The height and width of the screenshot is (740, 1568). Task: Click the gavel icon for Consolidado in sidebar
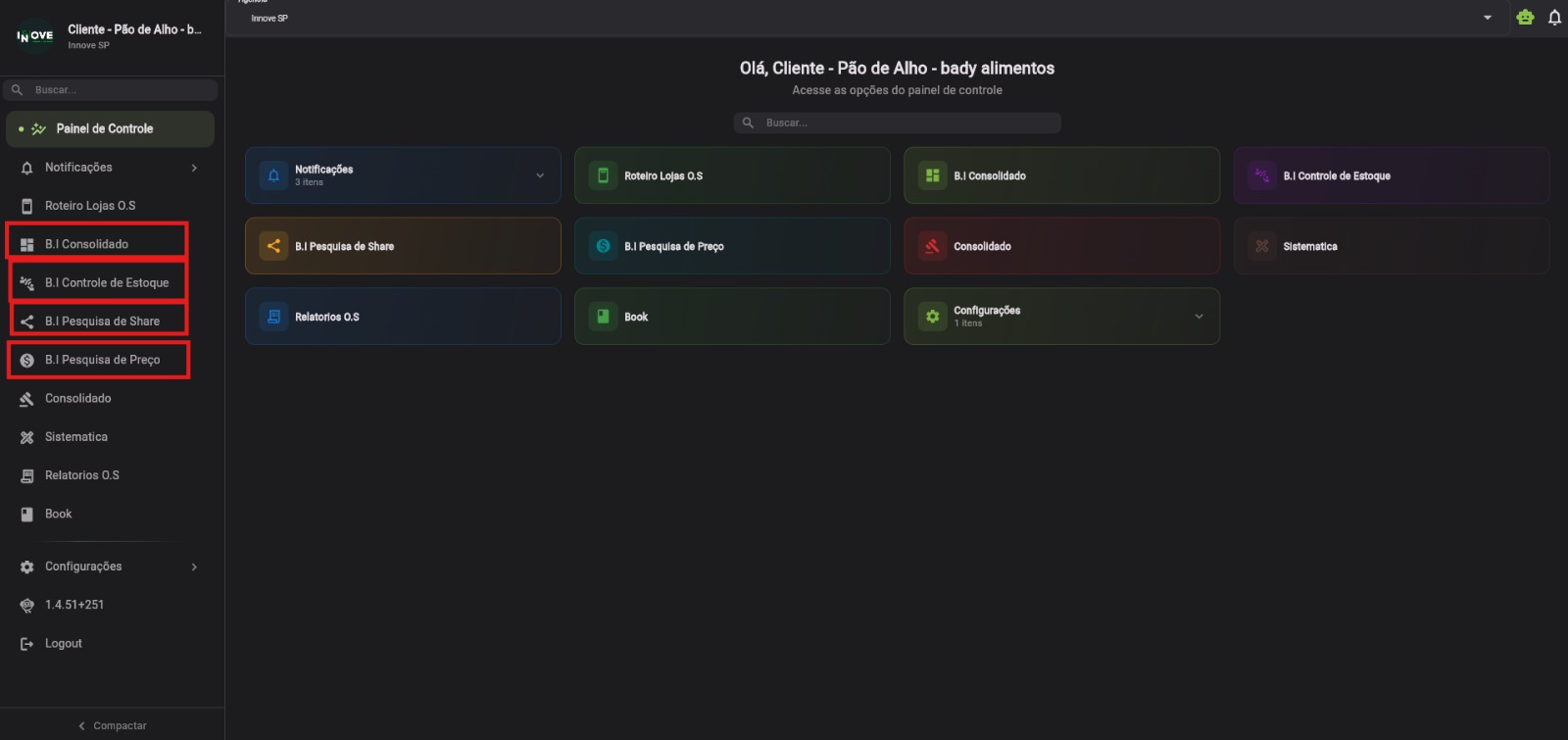26,399
